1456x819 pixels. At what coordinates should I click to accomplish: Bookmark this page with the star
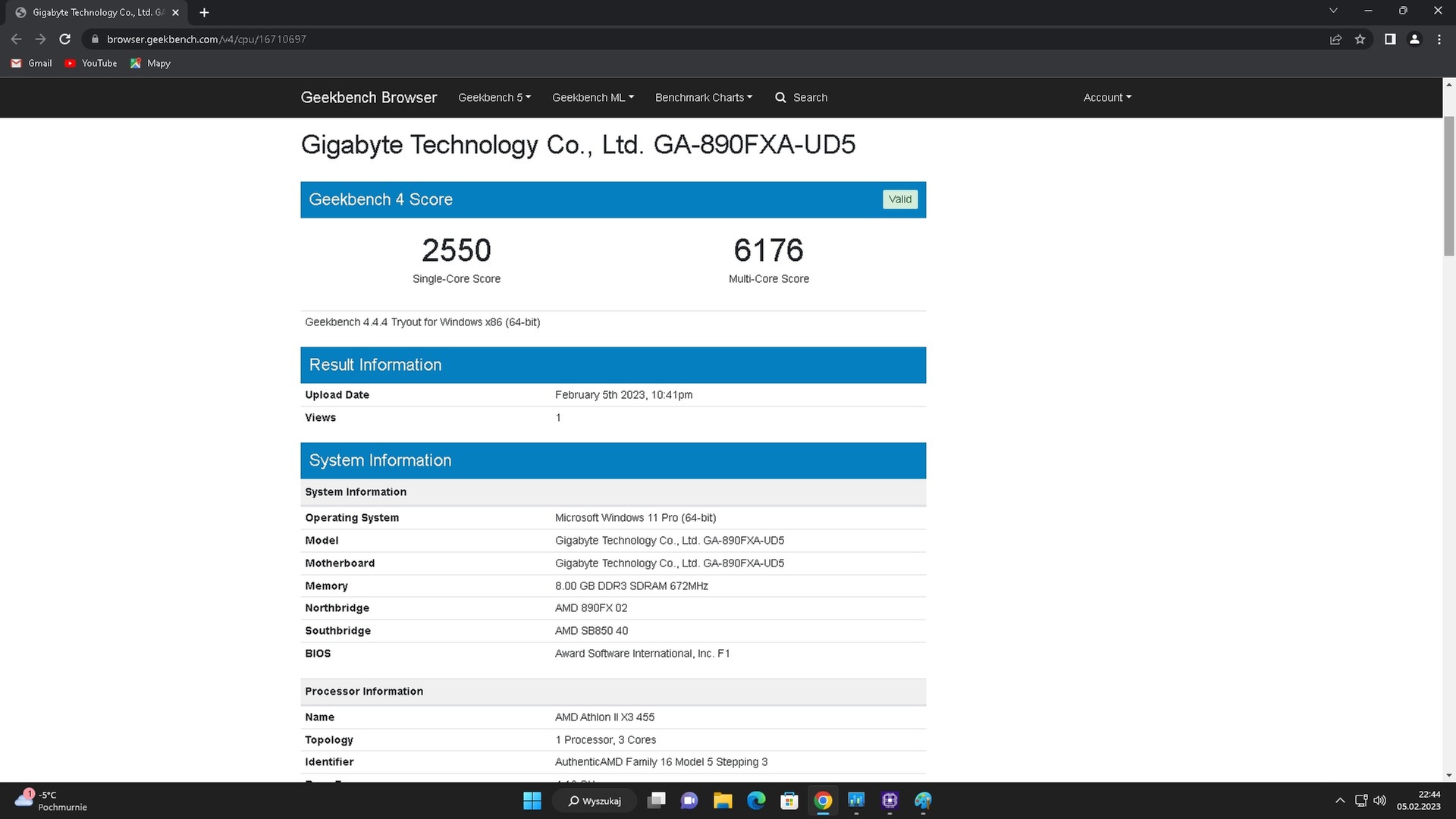point(1360,39)
